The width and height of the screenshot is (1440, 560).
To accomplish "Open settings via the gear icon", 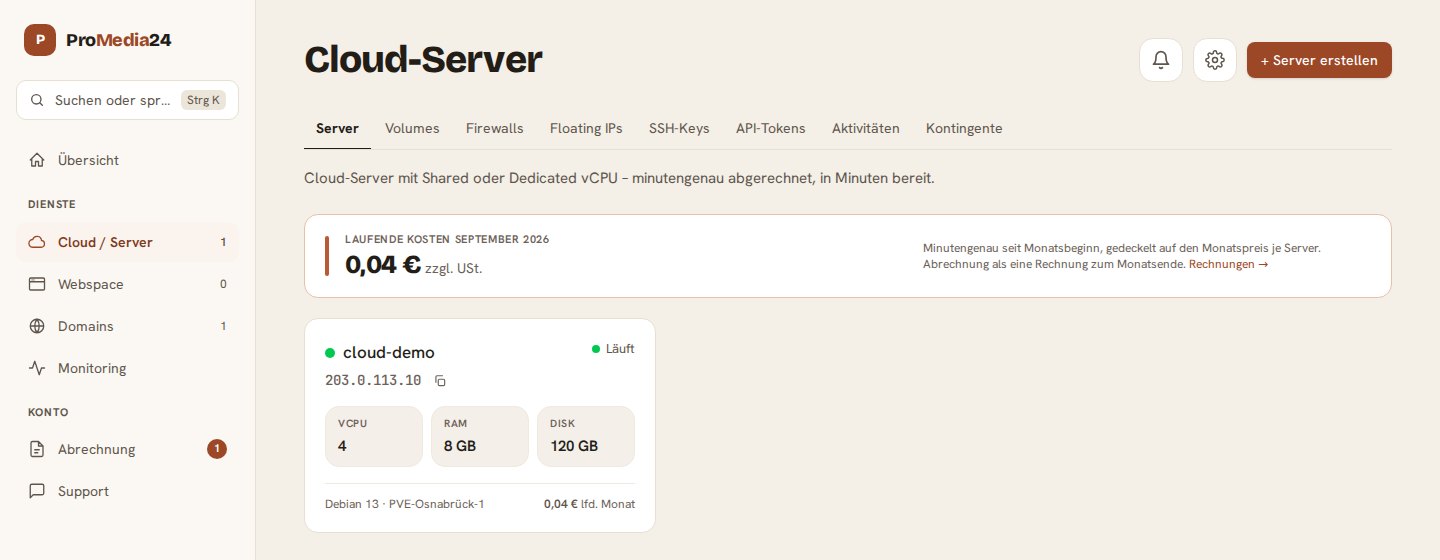I will pyautogui.click(x=1215, y=60).
